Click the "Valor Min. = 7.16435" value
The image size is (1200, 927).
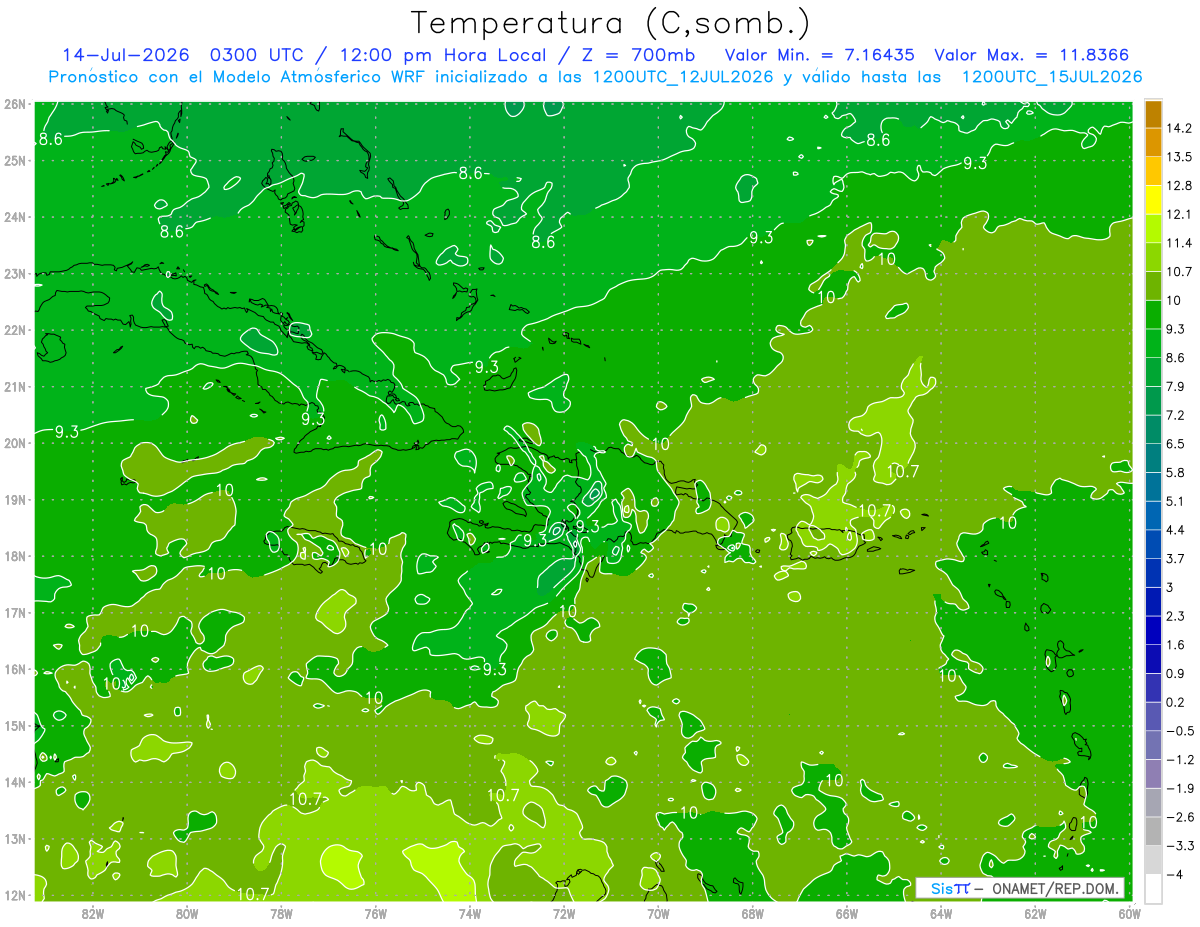(x=819, y=55)
